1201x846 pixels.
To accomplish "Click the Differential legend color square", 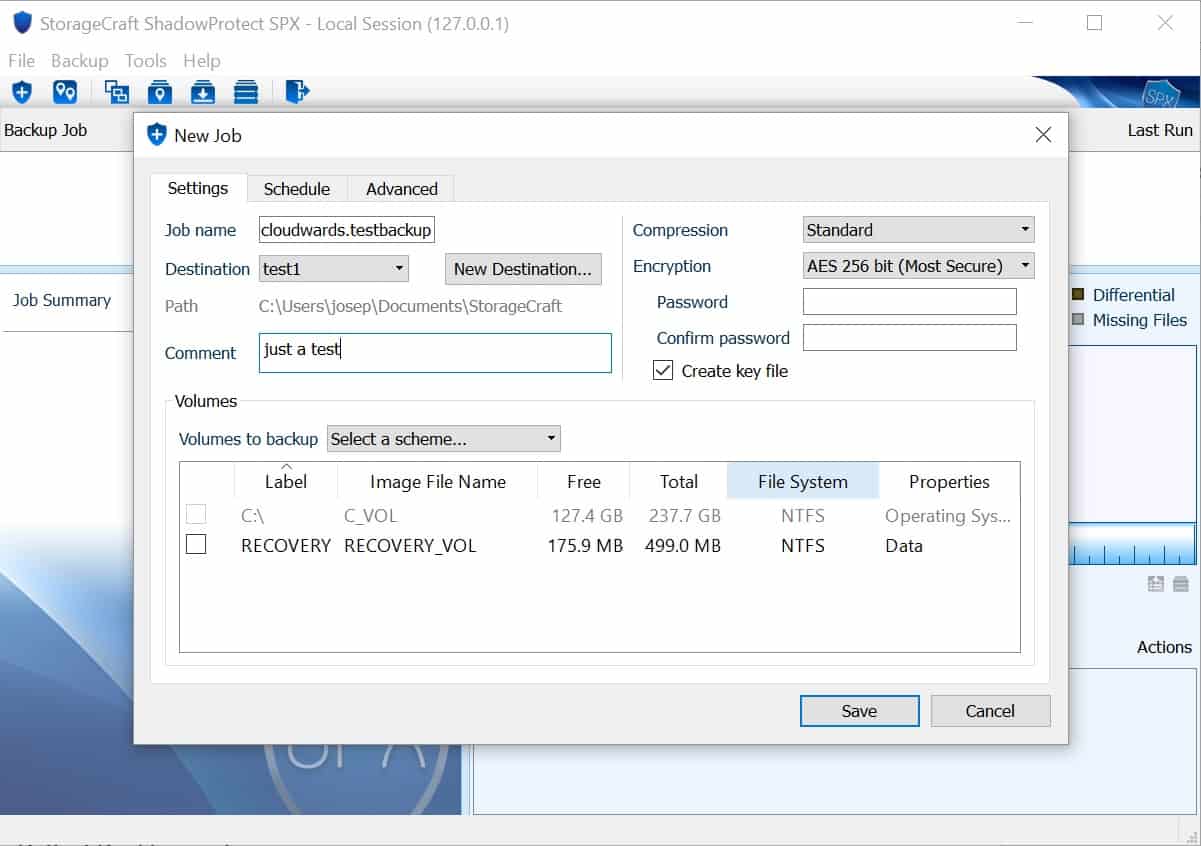I will pos(1078,295).
